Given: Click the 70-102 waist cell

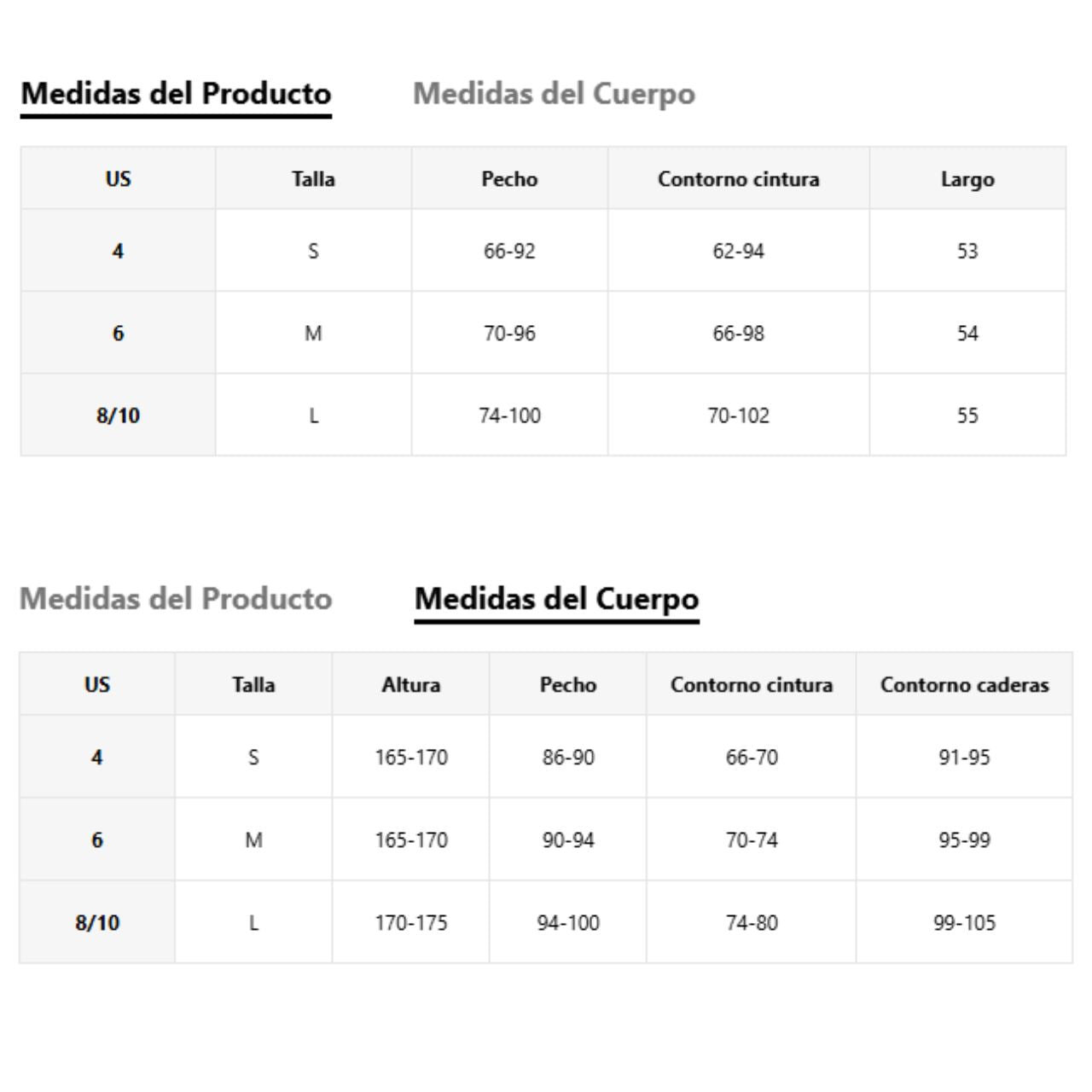Looking at the screenshot, I should coord(738,415).
